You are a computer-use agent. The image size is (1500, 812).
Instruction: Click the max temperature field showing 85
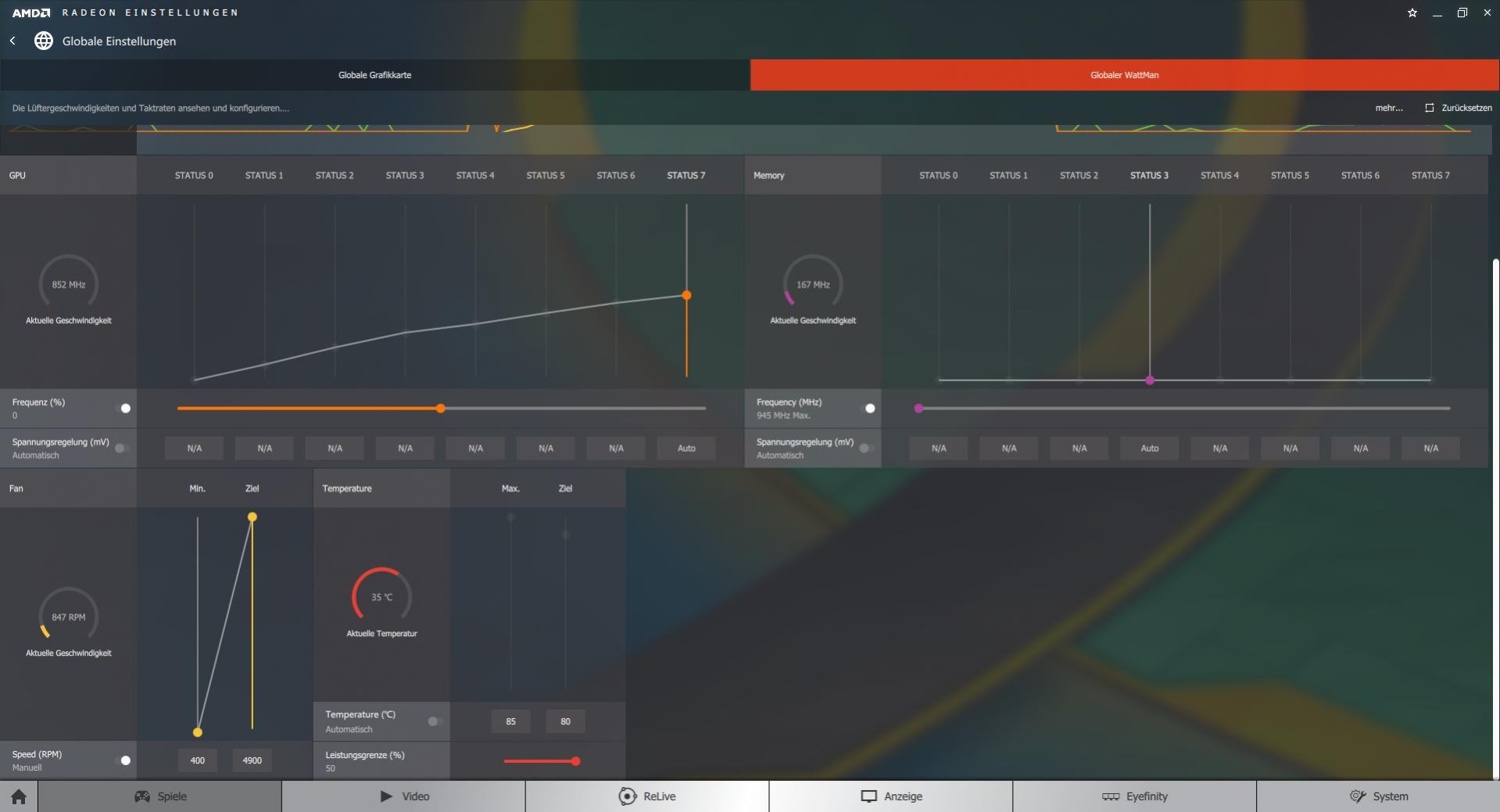click(510, 721)
